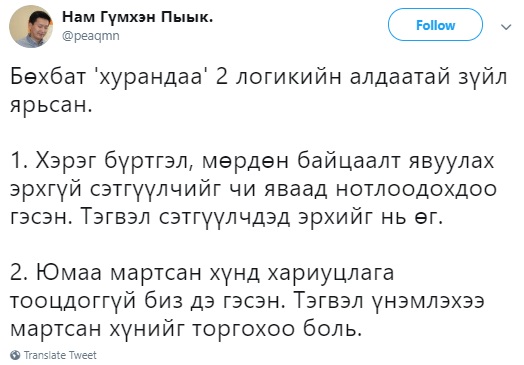Screen dimensions: 524x365
Task: Click the closing words торгохоо боль.
Action: click(x=277, y=330)
